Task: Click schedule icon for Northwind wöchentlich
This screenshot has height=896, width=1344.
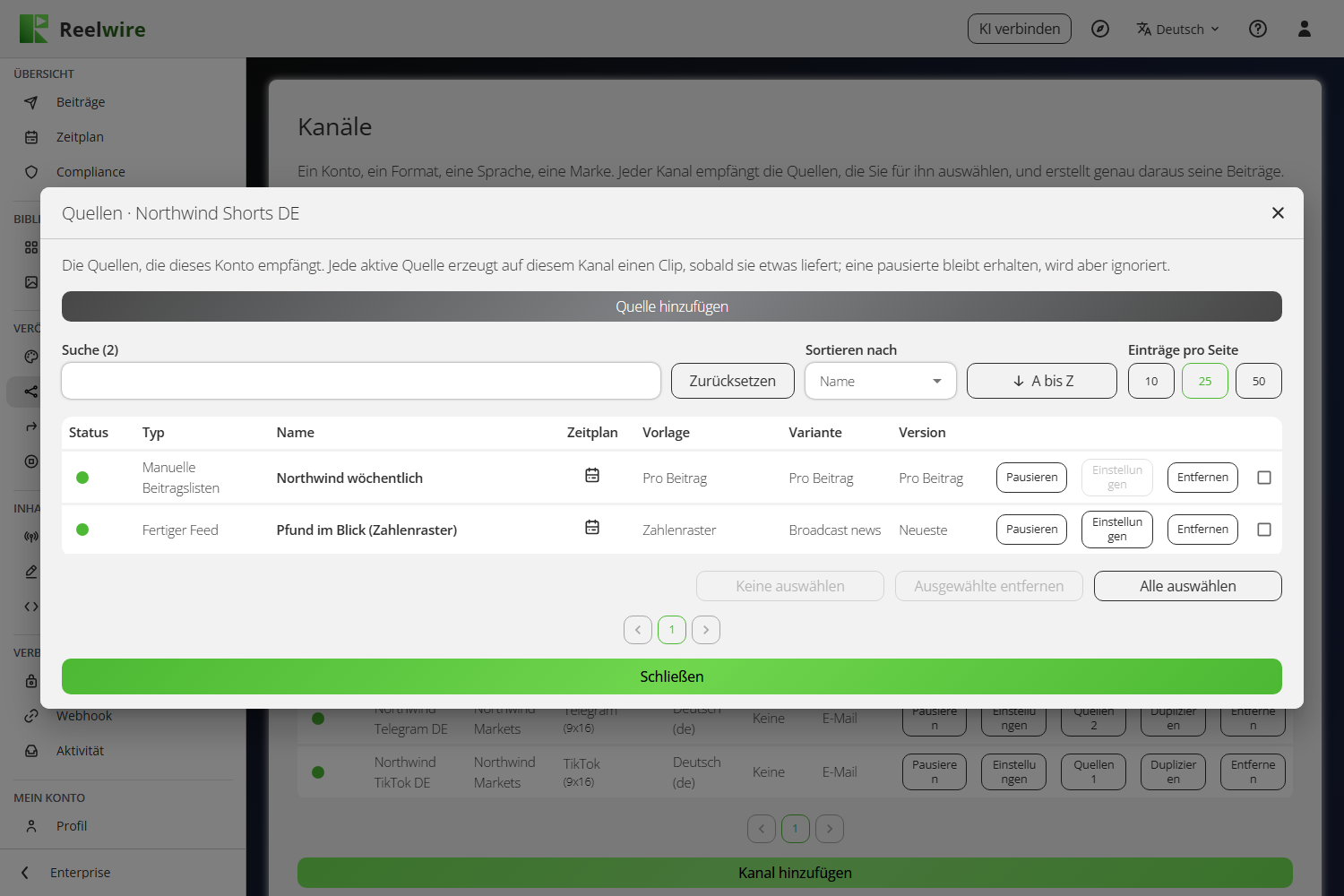Action: click(x=592, y=476)
